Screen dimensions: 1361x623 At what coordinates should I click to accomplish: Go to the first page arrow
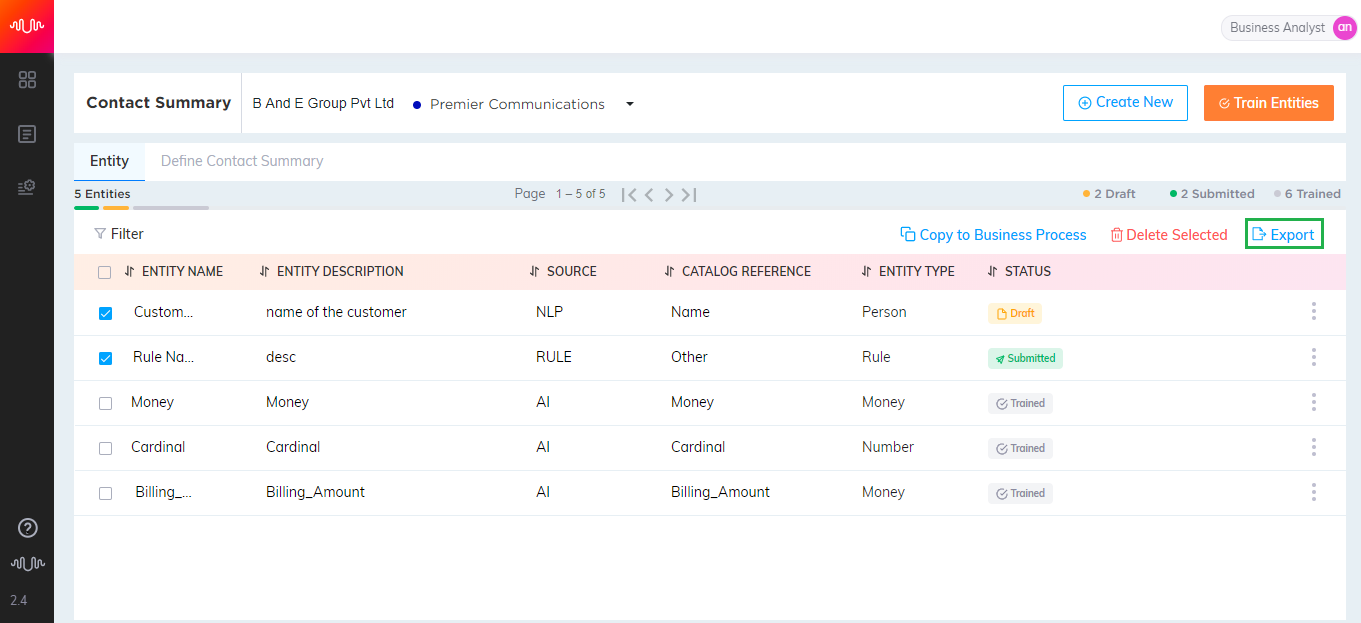click(629, 194)
